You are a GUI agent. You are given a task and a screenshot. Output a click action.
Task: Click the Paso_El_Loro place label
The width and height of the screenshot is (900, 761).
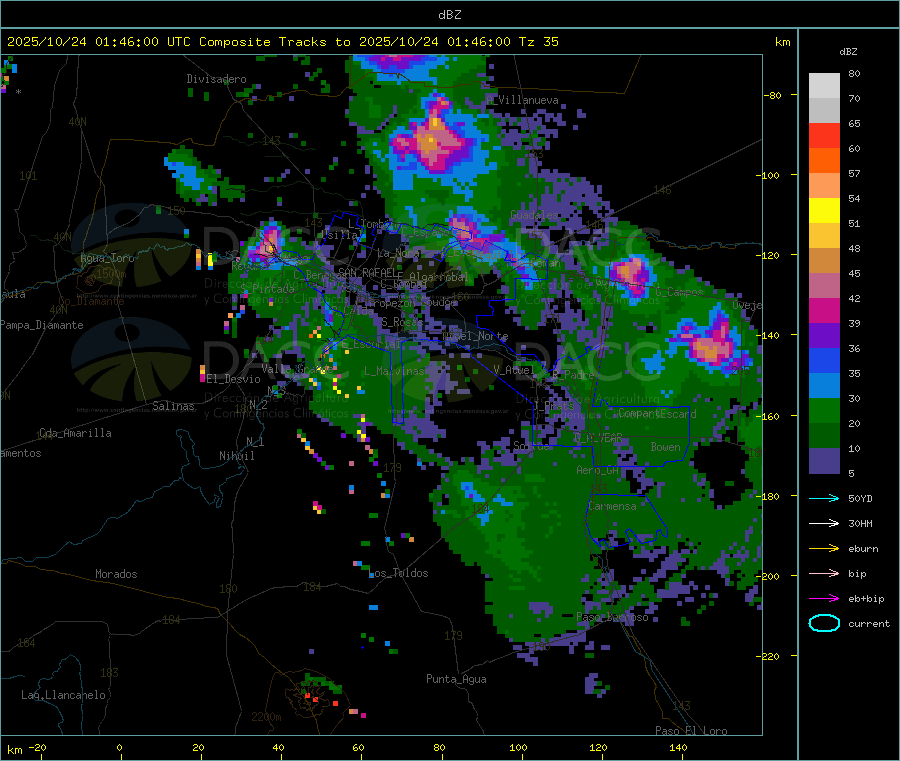691,731
